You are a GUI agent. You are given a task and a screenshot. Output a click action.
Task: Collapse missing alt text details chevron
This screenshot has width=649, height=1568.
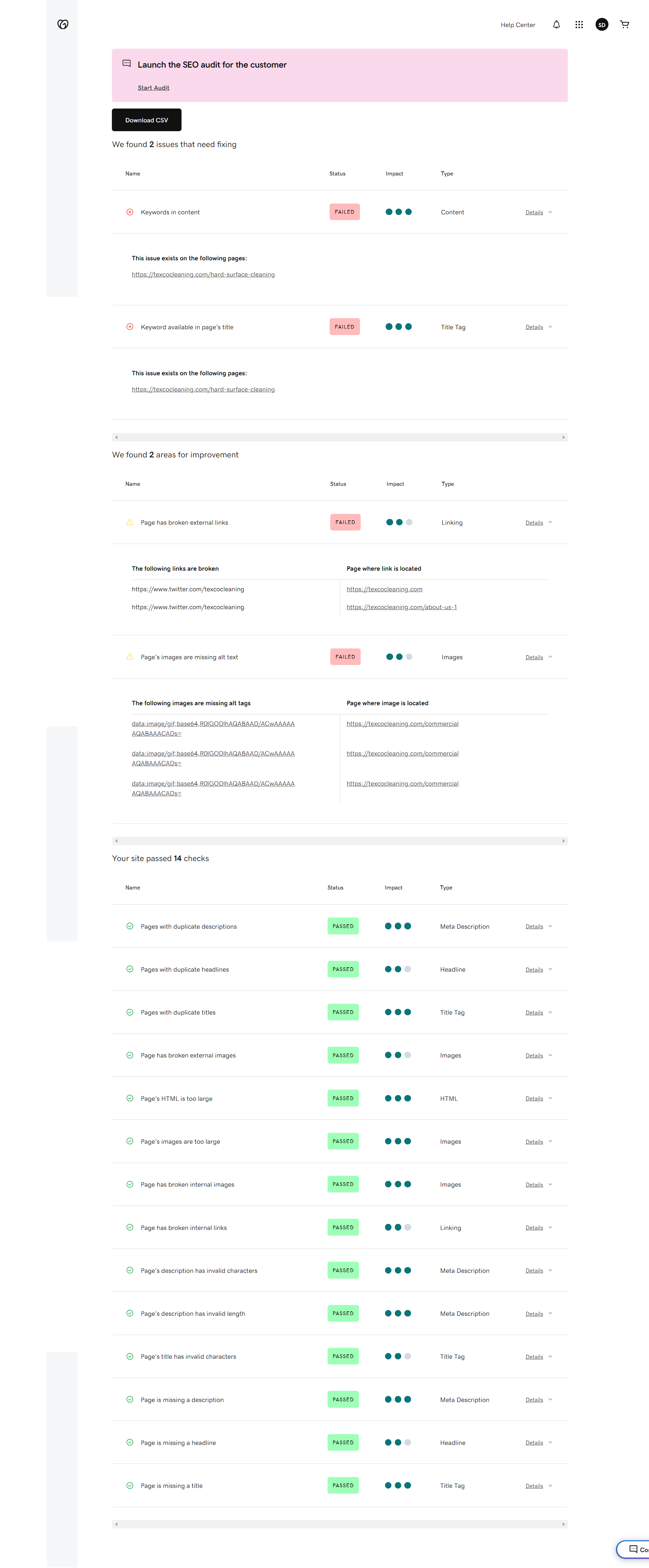(550, 658)
